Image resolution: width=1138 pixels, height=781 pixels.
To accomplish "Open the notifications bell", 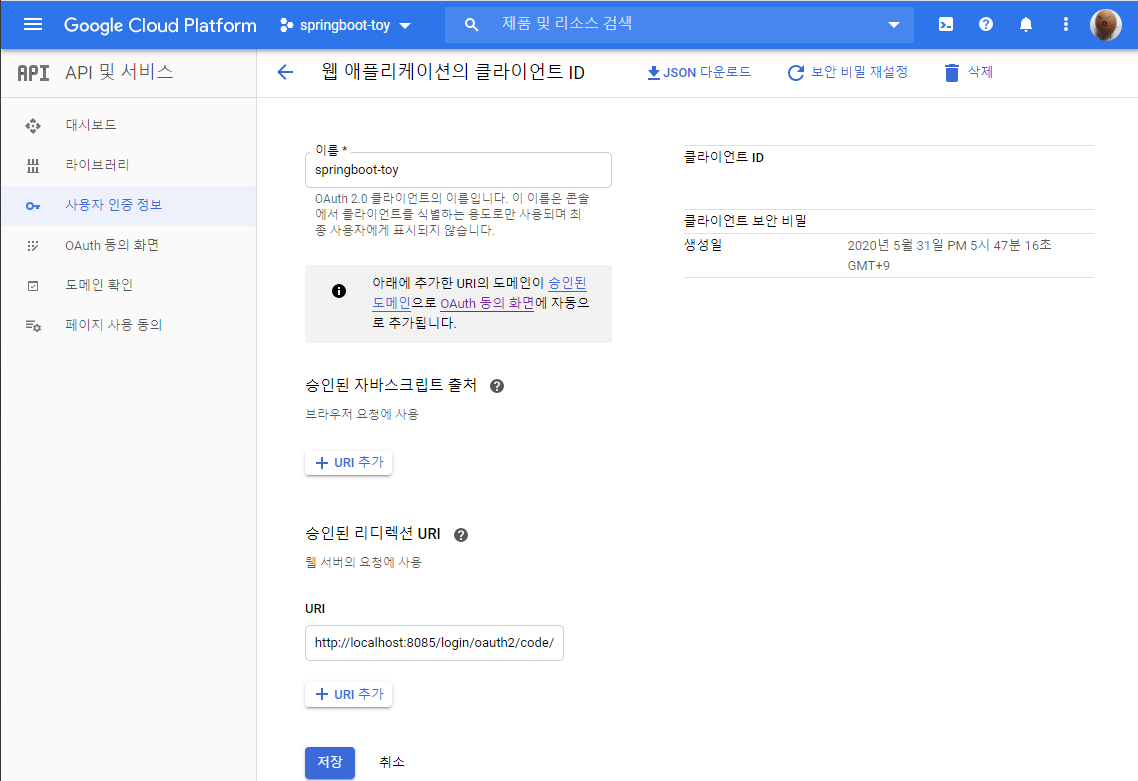I will click(1026, 25).
